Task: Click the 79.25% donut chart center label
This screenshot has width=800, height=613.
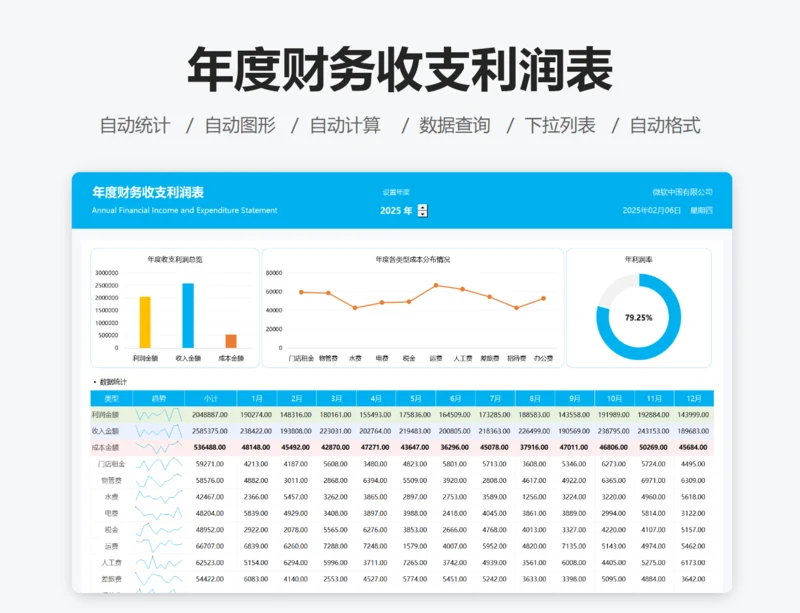Action: (x=639, y=317)
